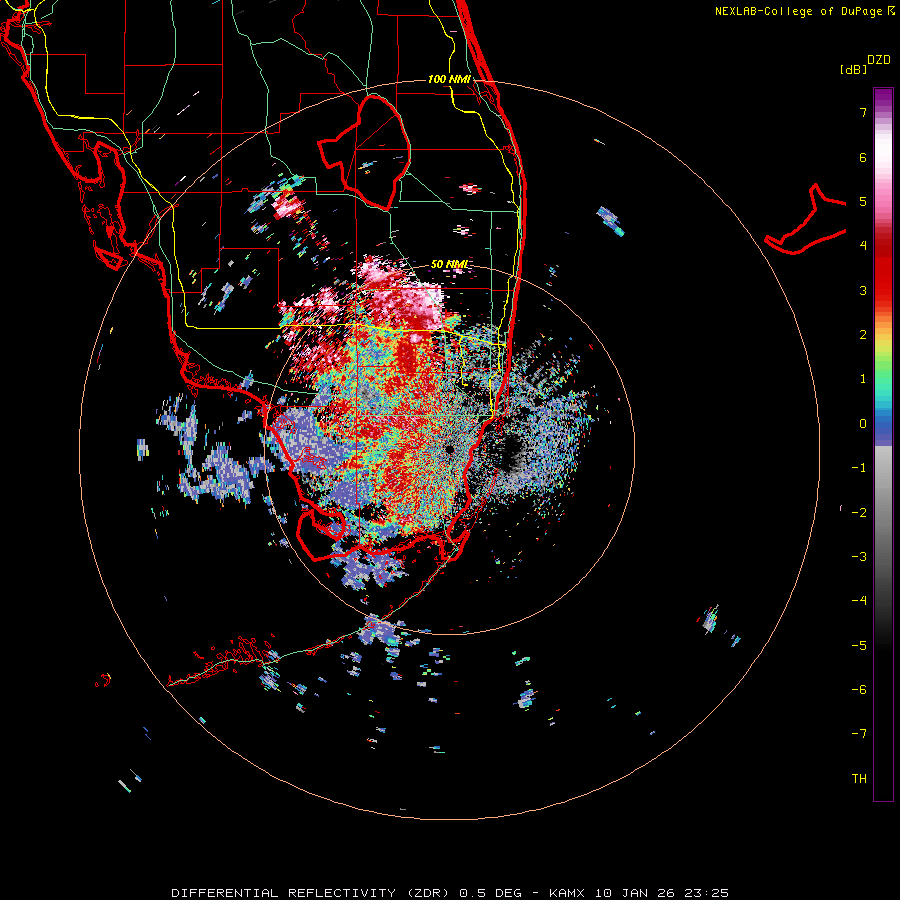Click the 100 NMI range ring label
900x900 pixels.
coord(449,79)
